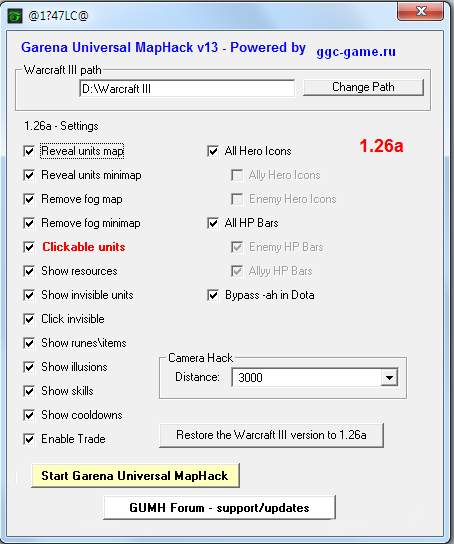
Task: Start Garena Universal MapHack
Action: [x=135, y=476]
